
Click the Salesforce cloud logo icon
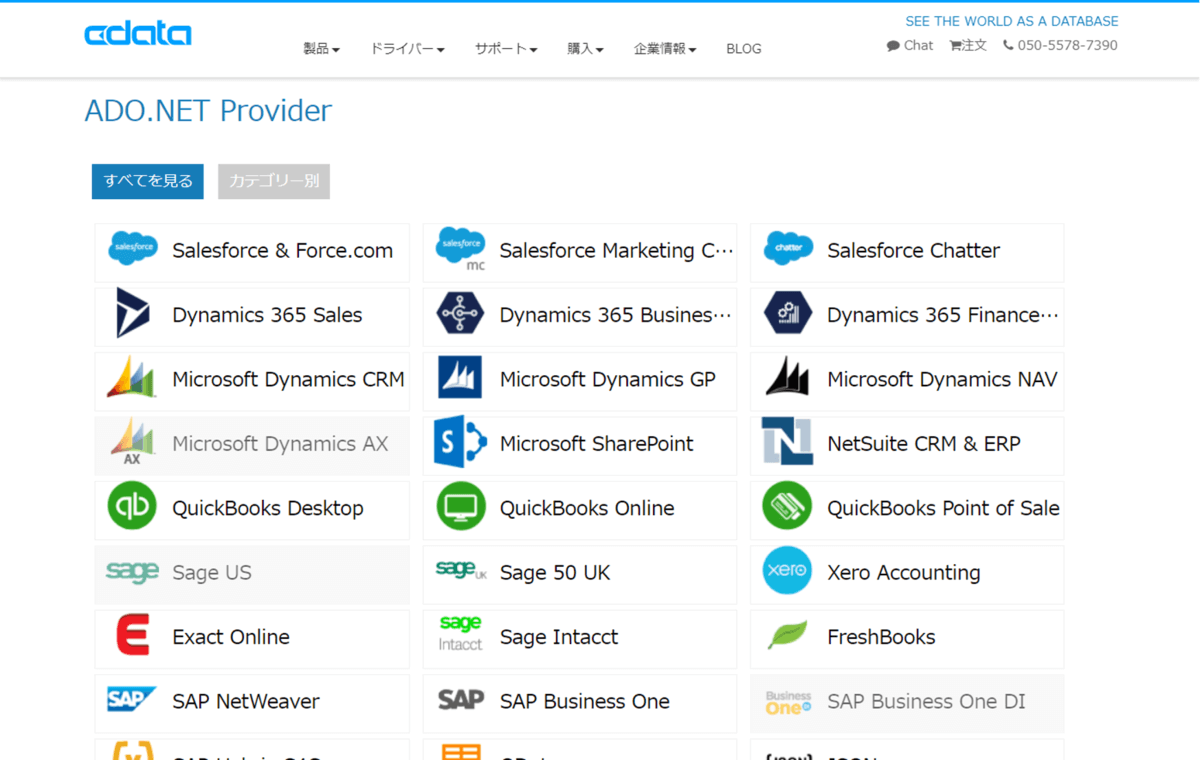click(x=133, y=248)
